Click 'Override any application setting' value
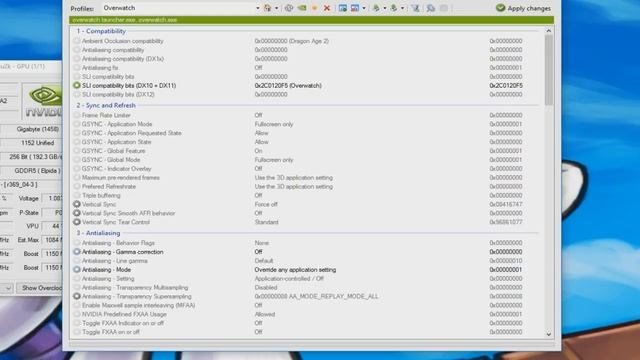This screenshot has height=360, width=640. [x=296, y=269]
